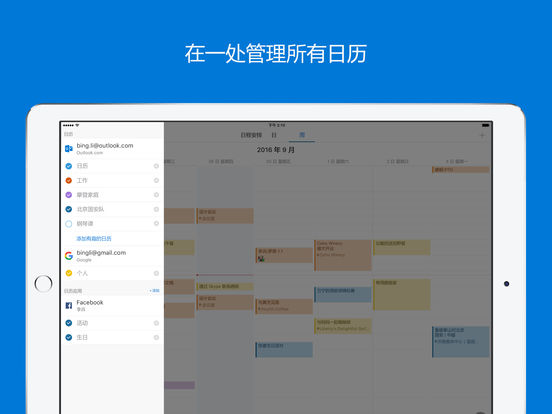Enable the unchecked 钢琴课 calendar checkbox
This screenshot has width=552, height=414.
pos(69,224)
